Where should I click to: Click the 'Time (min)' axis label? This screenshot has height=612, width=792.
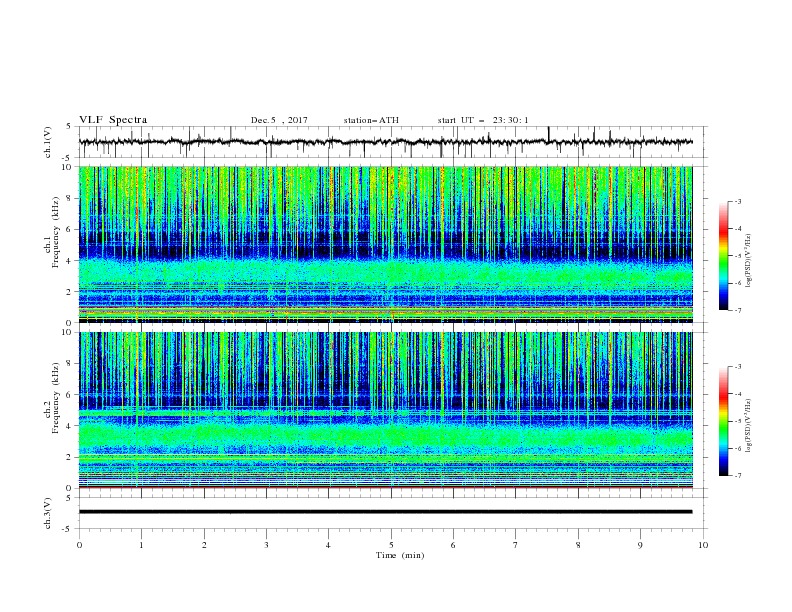click(400, 555)
